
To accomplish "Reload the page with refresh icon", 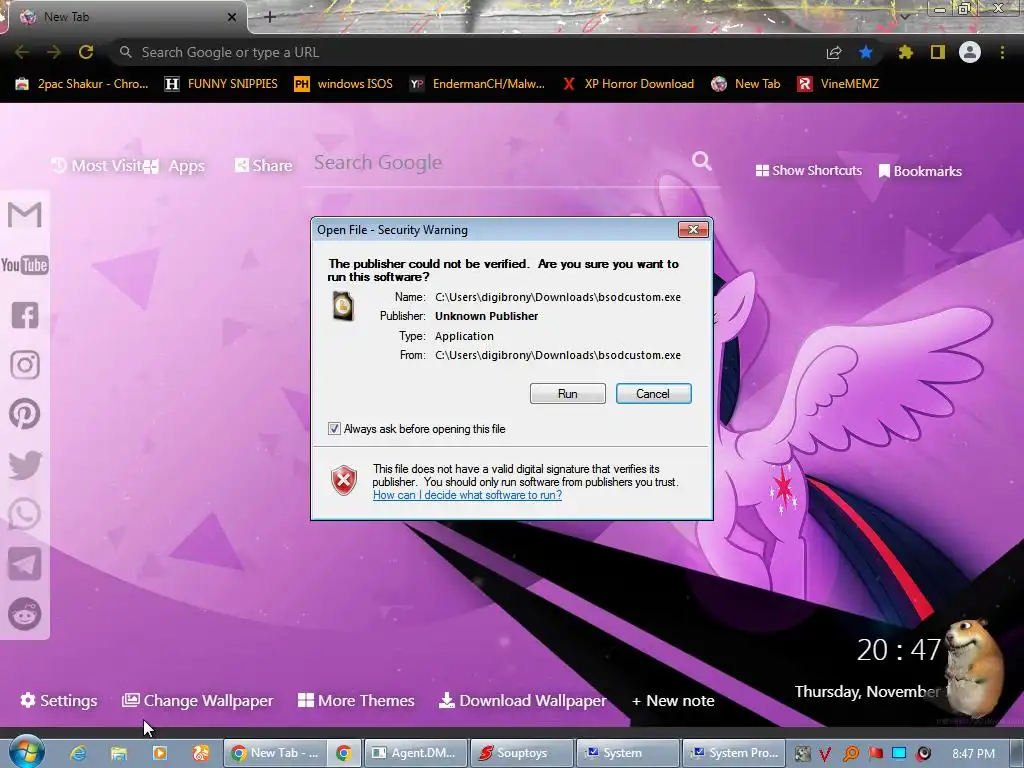I will click(x=86, y=52).
